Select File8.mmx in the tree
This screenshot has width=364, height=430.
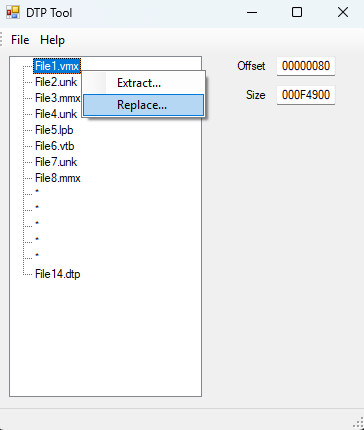pyautogui.click(x=58, y=178)
